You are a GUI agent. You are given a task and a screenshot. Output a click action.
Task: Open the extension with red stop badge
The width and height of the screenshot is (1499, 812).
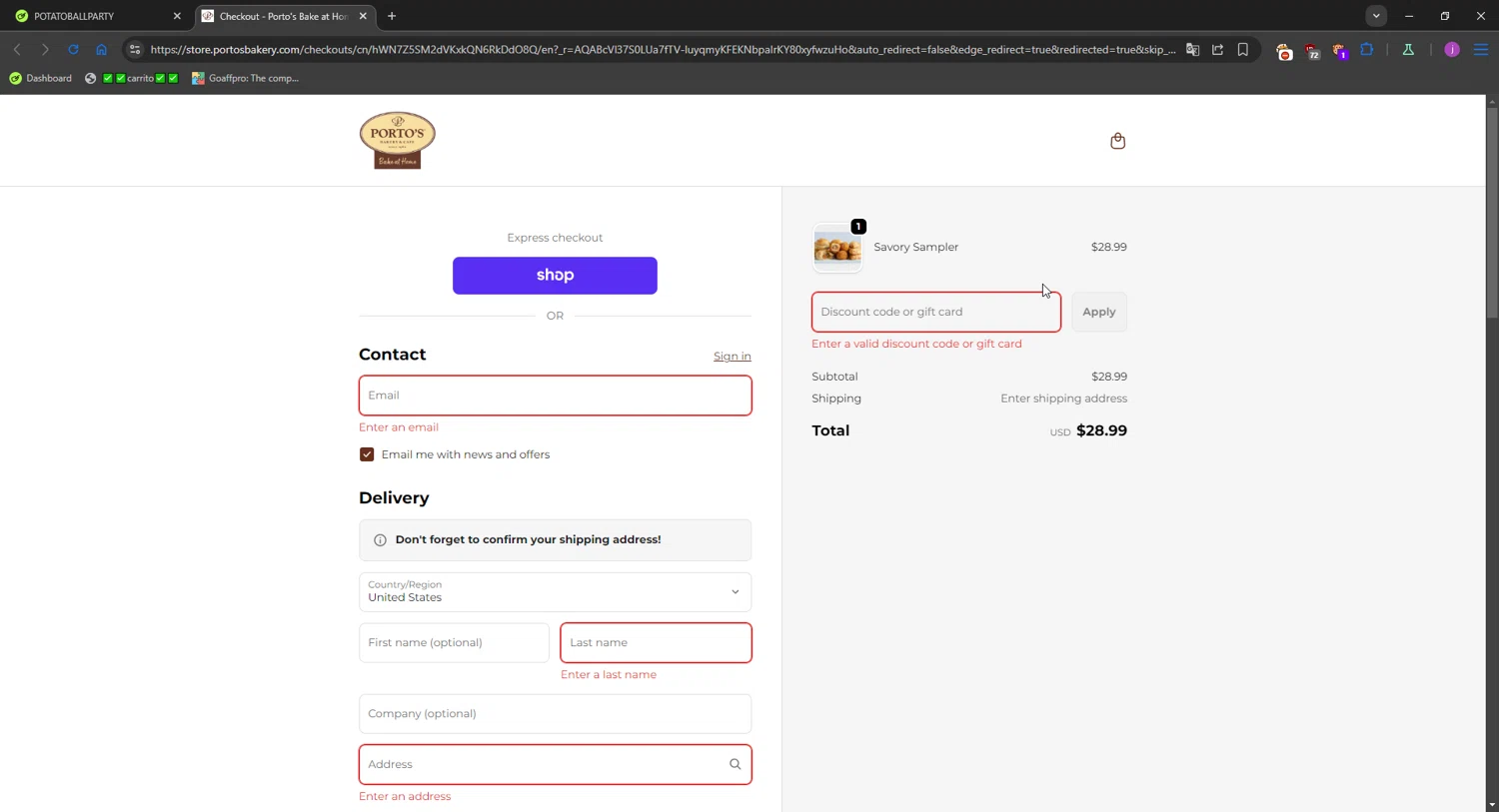click(x=1284, y=51)
